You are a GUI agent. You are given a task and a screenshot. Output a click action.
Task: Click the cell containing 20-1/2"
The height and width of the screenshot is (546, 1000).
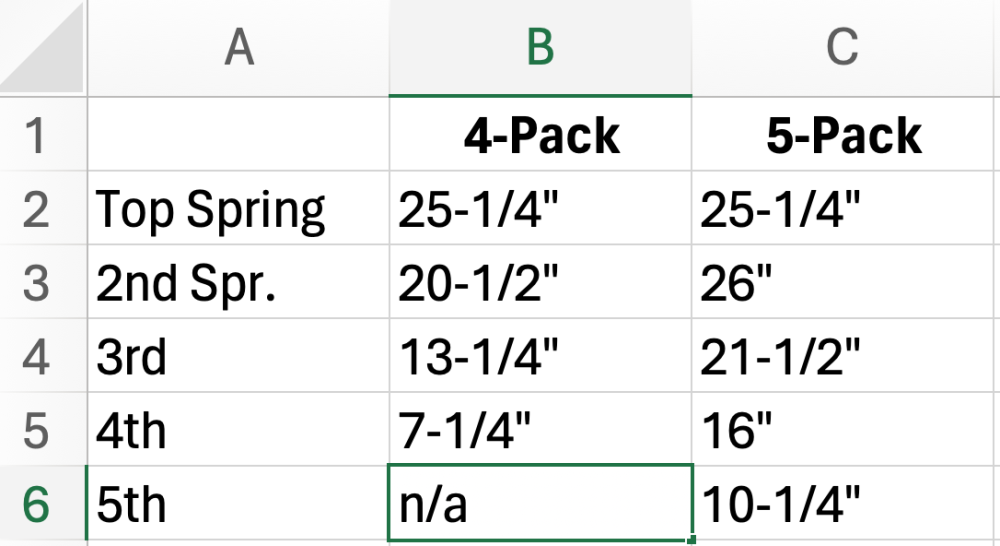(x=540, y=283)
